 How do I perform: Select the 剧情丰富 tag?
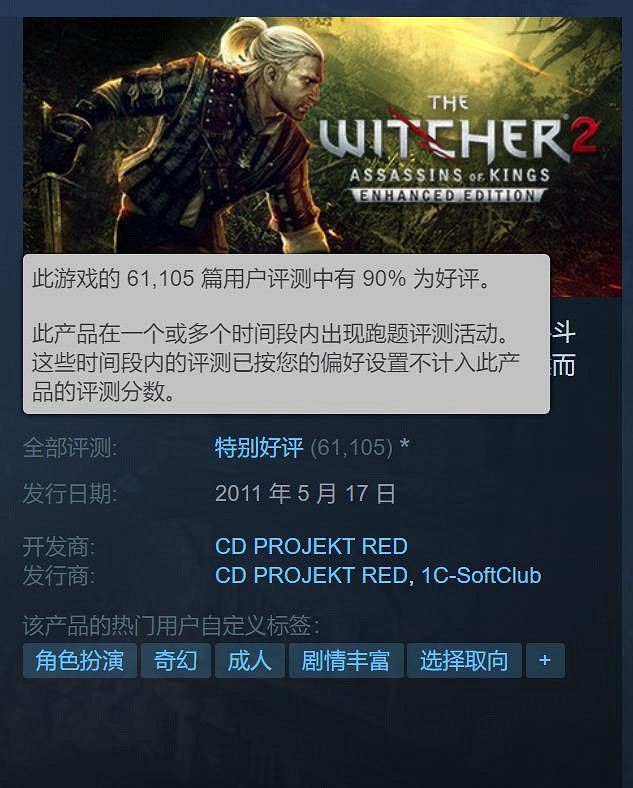346,660
